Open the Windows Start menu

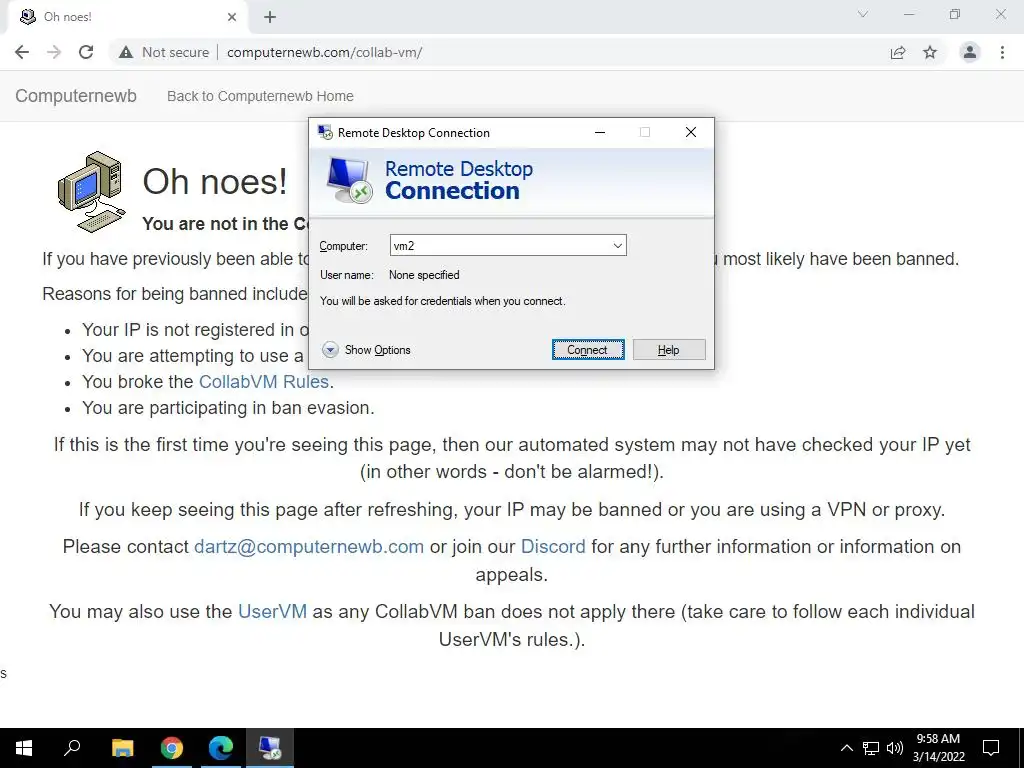pyautogui.click(x=24, y=748)
